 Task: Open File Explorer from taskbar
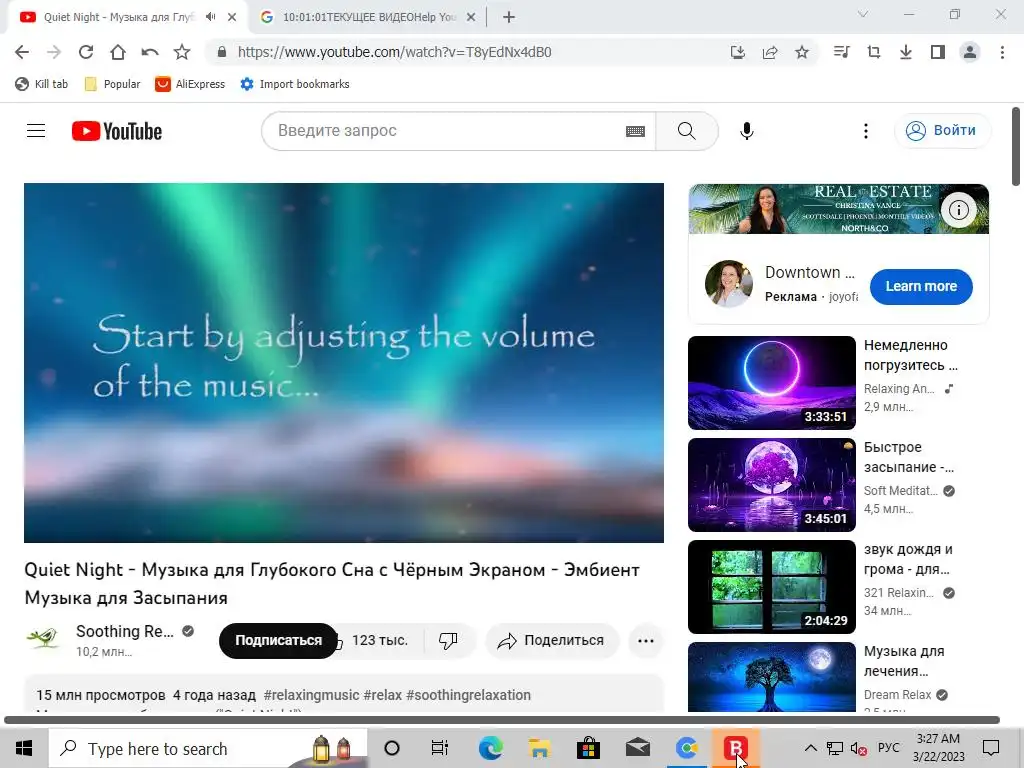pyautogui.click(x=539, y=748)
